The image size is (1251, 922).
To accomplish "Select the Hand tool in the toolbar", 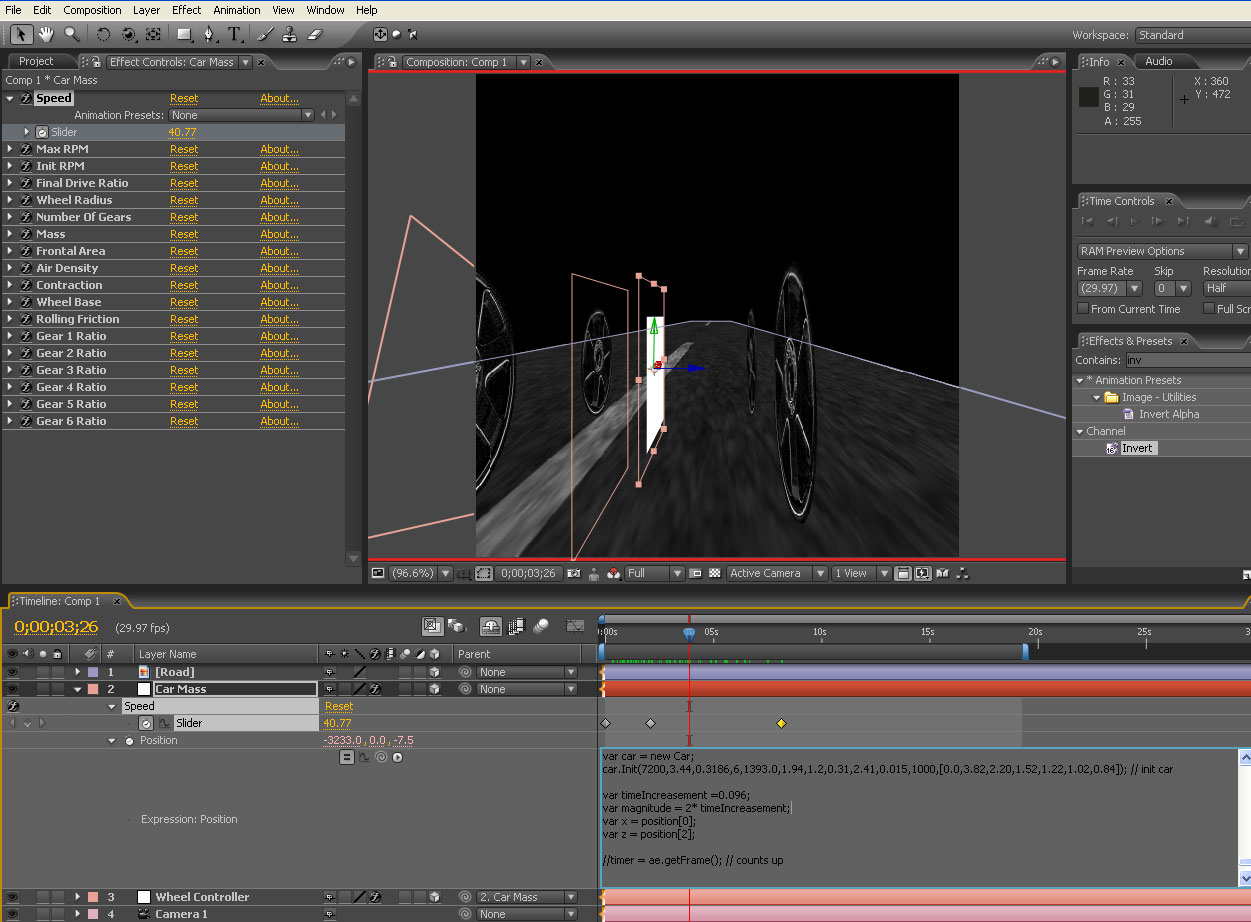I will 46,34.
